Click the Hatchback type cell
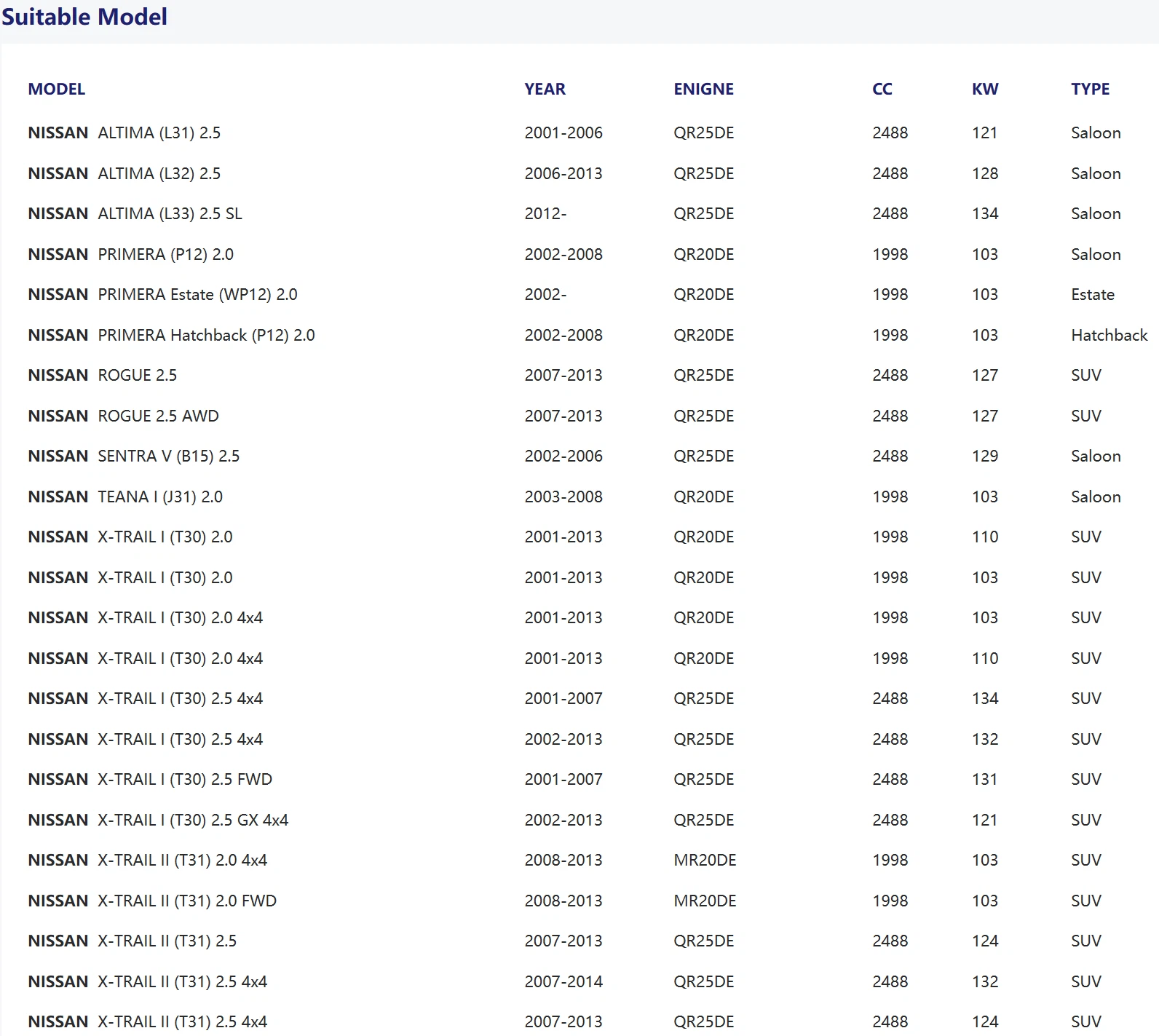The width and height of the screenshot is (1159, 1036). coord(1109,335)
